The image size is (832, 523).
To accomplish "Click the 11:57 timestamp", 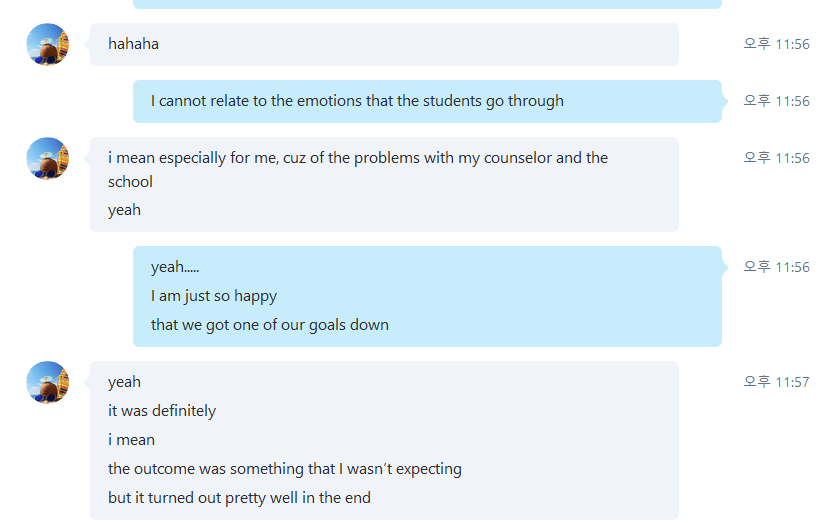I will (x=776, y=382).
